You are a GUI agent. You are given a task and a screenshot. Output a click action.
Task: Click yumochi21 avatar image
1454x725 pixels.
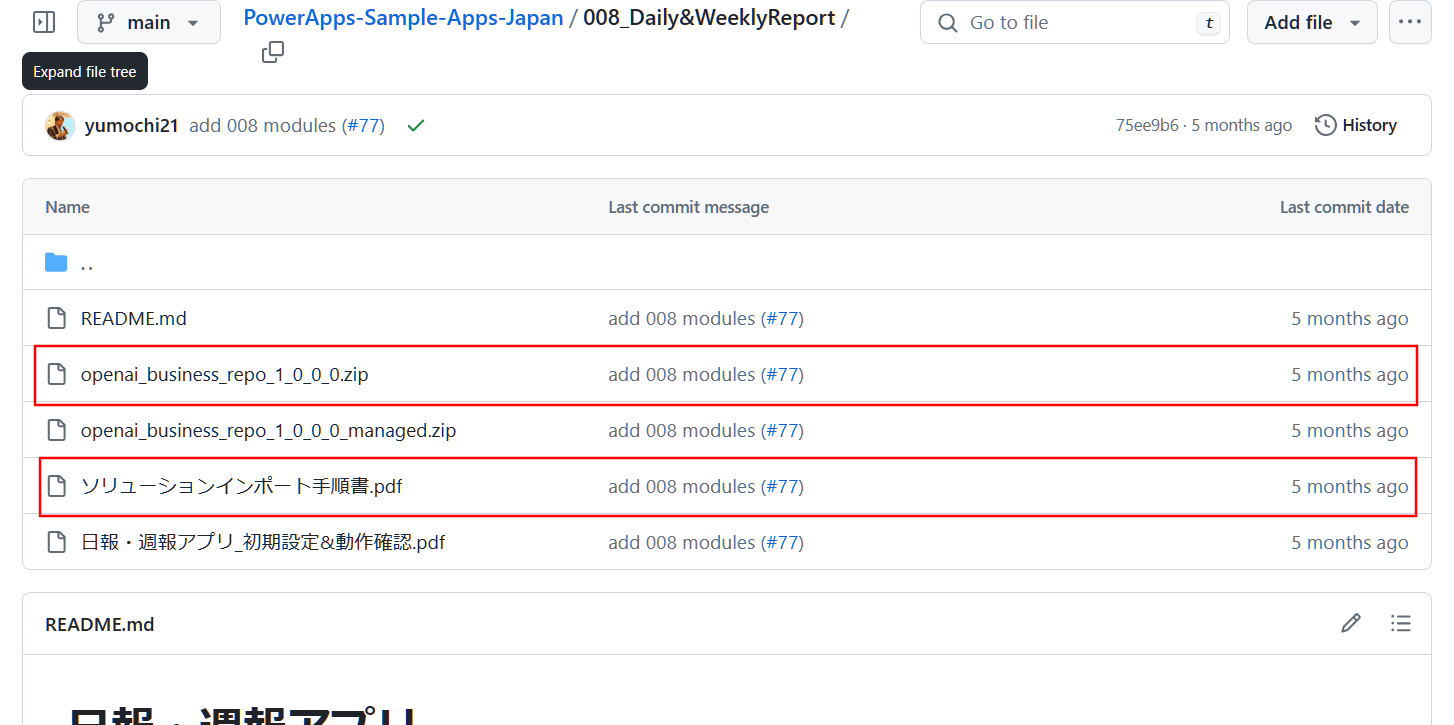[x=60, y=126]
